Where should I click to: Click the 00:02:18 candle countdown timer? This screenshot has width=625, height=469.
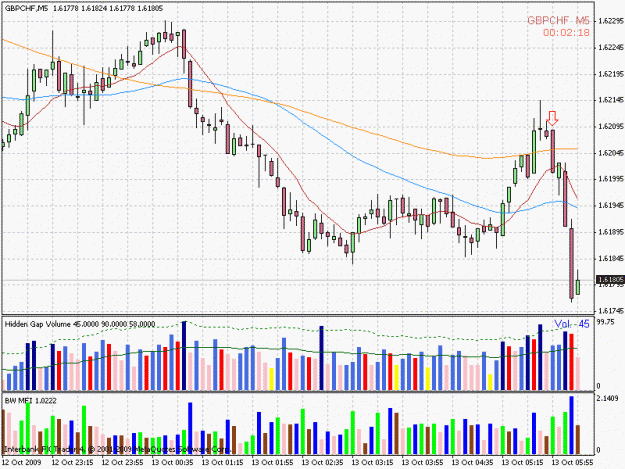click(x=566, y=33)
